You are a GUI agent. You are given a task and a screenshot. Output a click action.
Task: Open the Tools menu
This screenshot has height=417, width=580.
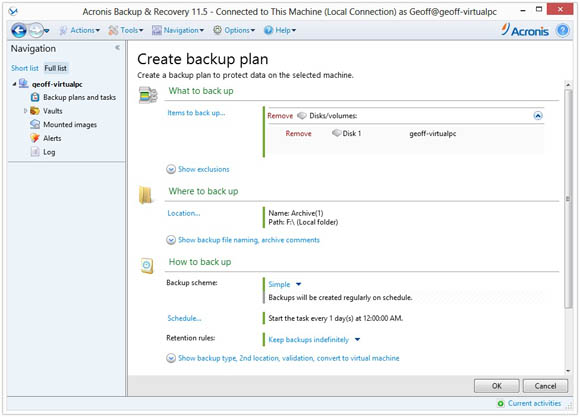point(132,30)
